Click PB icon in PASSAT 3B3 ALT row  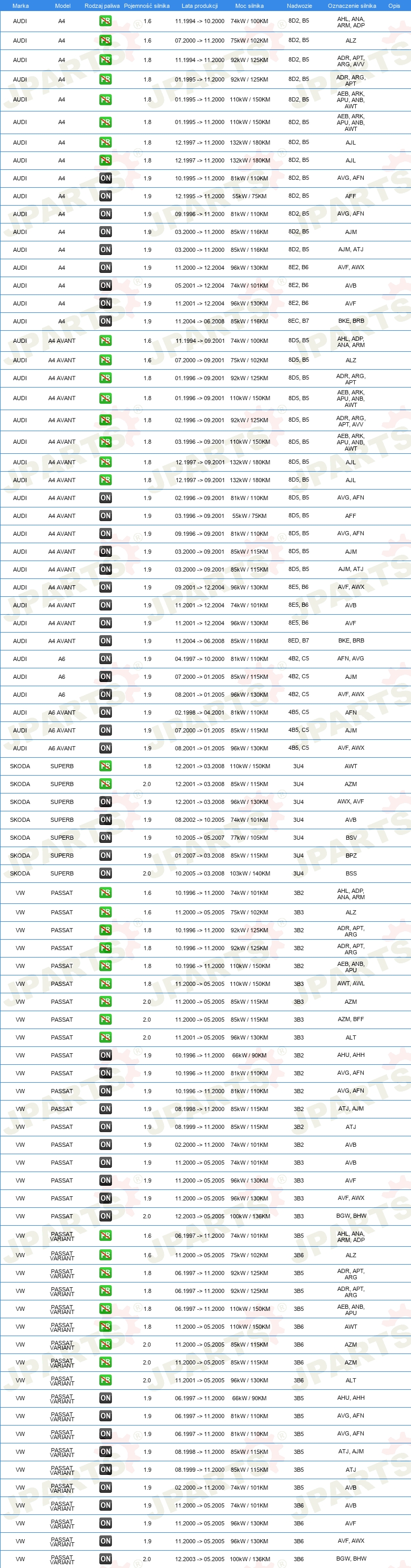[105, 1037]
